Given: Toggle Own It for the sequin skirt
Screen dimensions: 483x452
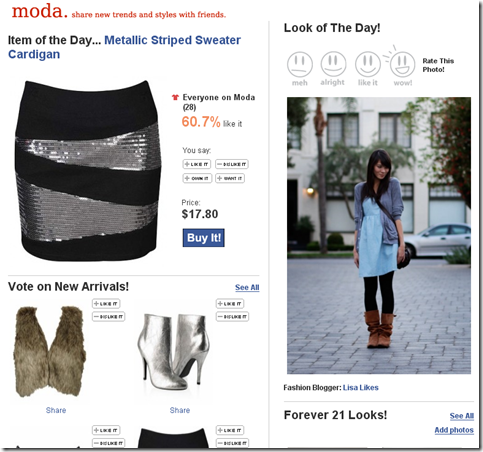Looking at the screenshot, I should pos(197,178).
